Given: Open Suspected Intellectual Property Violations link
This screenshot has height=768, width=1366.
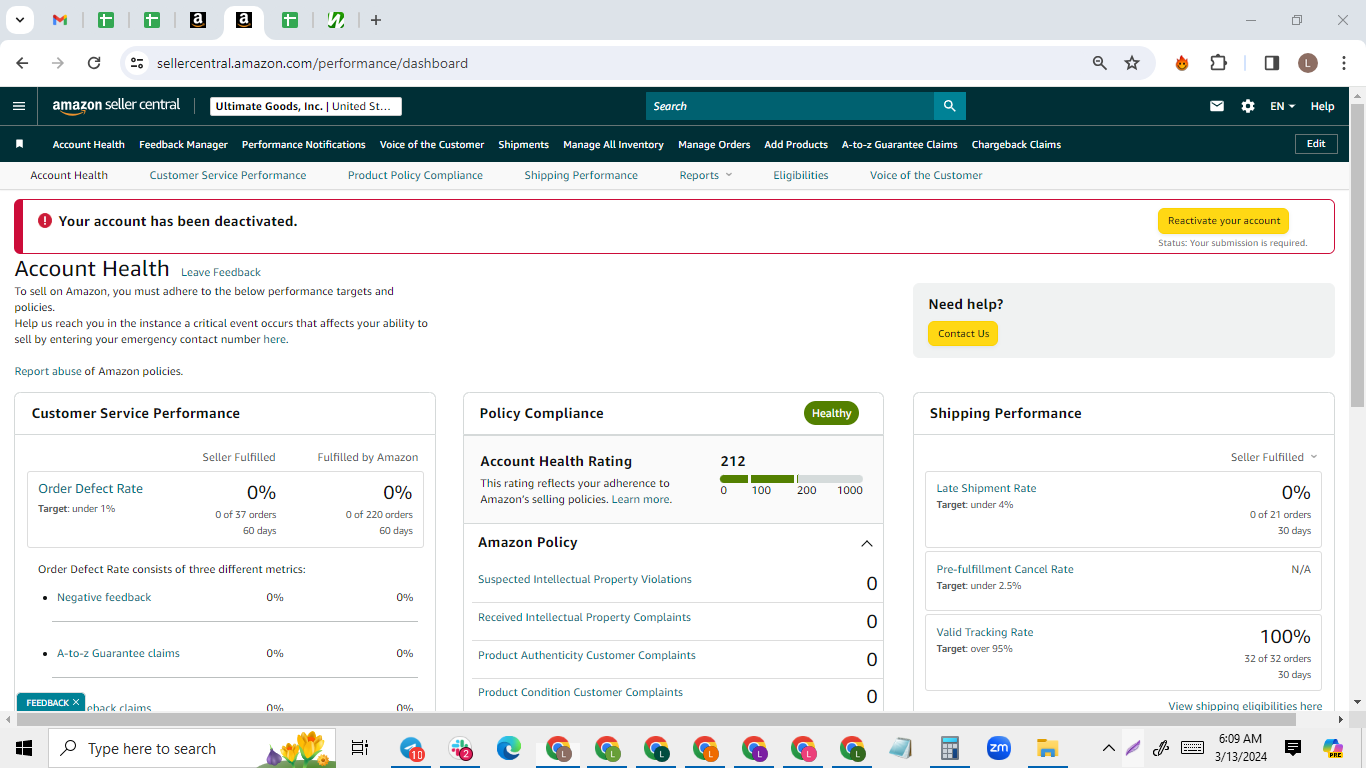Looking at the screenshot, I should [585, 579].
